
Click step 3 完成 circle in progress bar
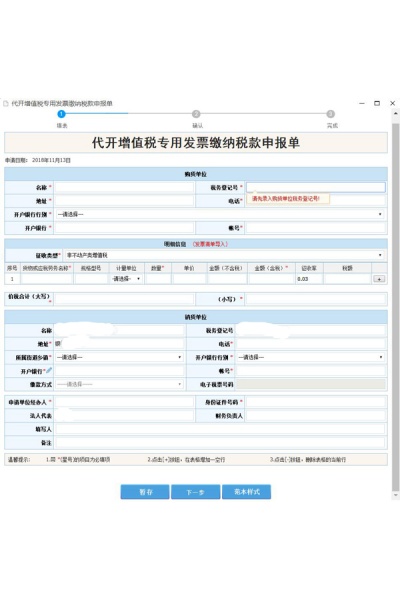[331, 114]
